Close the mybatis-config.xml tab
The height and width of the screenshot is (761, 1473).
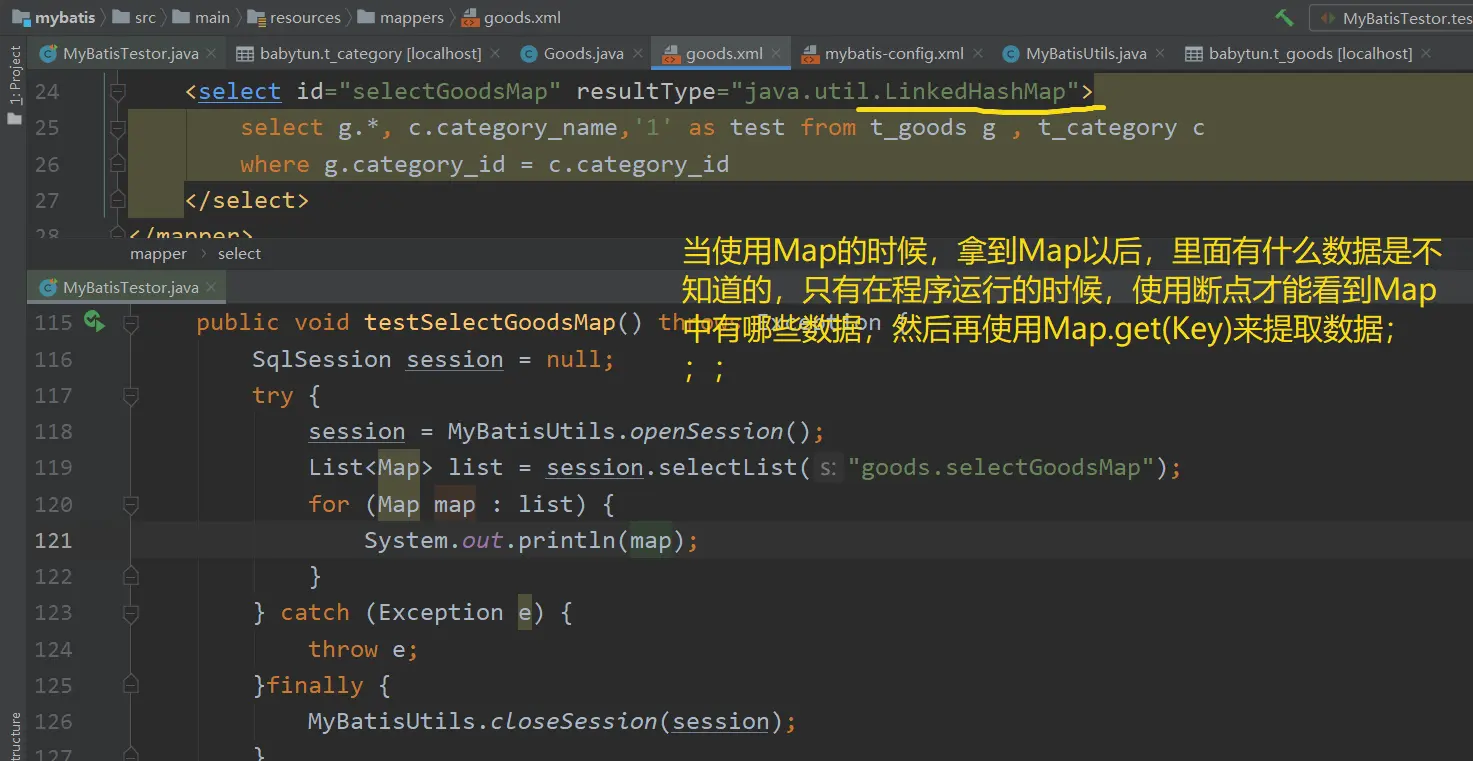(977, 54)
